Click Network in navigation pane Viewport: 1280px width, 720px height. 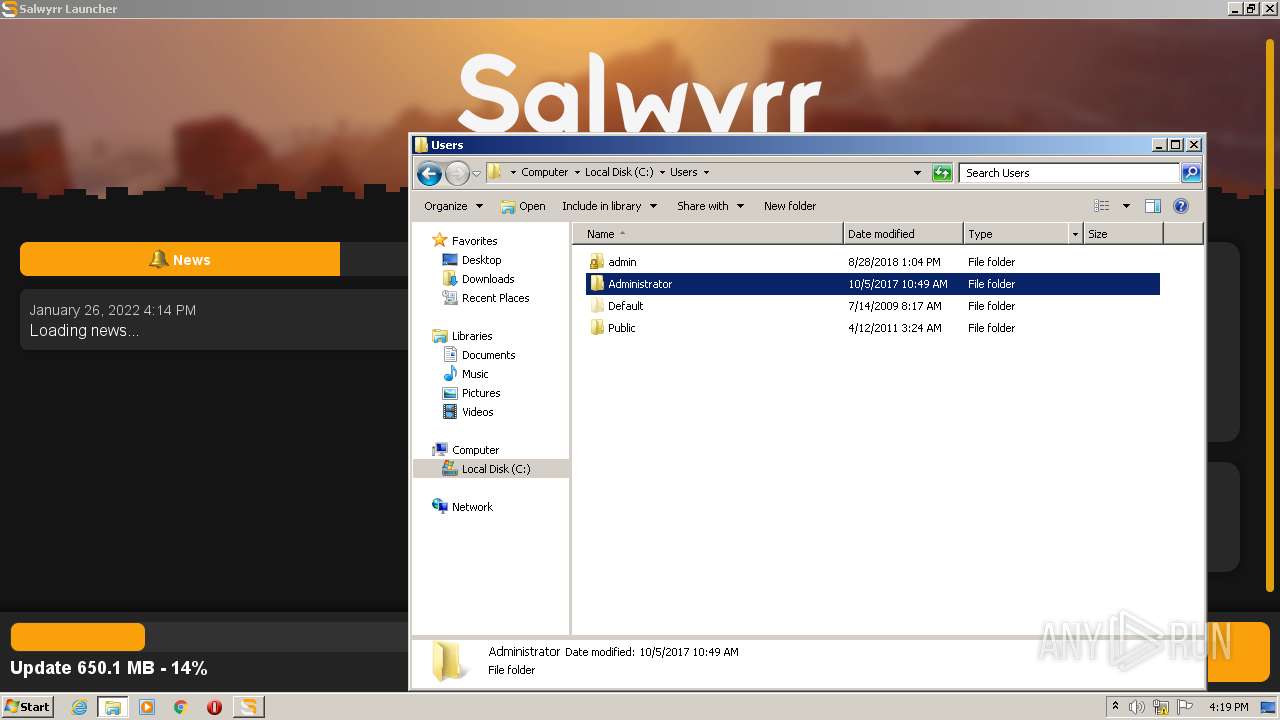point(472,507)
